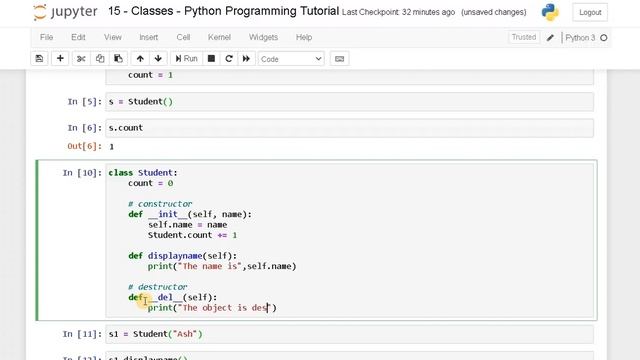Run the selected cell
The width and height of the screenshot is (640, 360).
186,59
